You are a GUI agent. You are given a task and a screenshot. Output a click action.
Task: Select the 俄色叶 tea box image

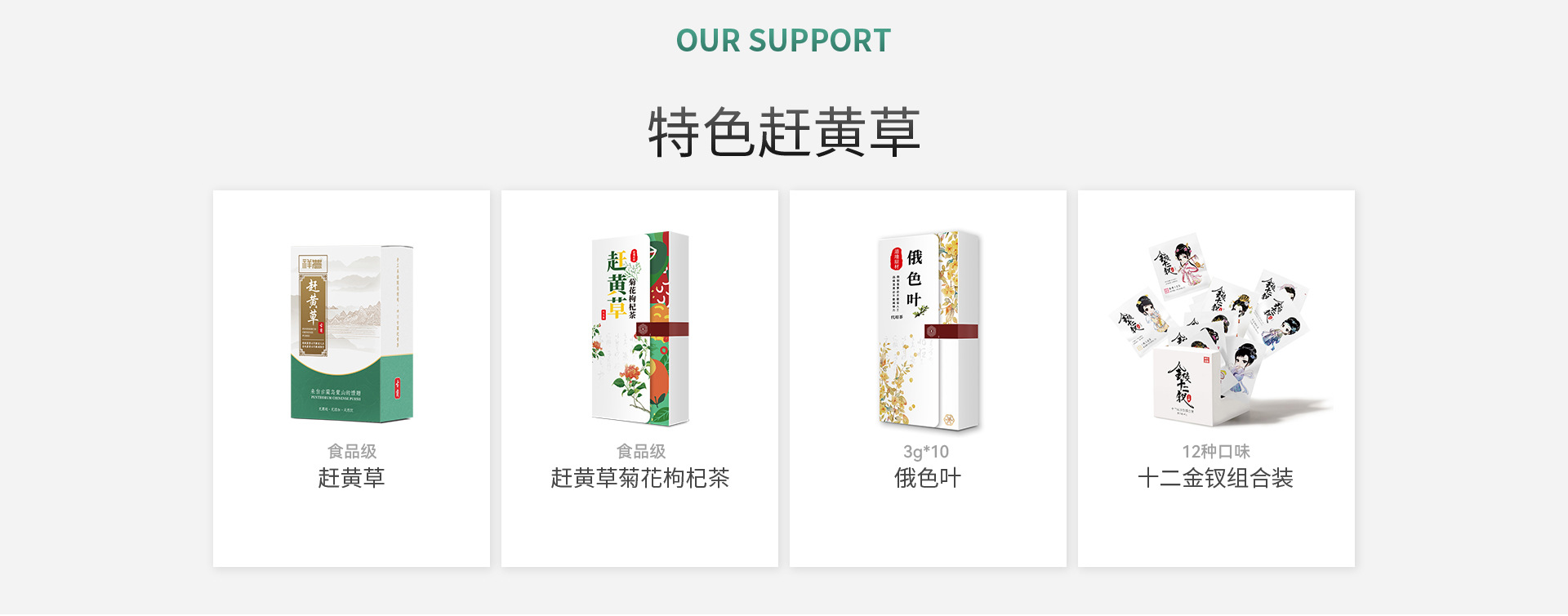929,331
